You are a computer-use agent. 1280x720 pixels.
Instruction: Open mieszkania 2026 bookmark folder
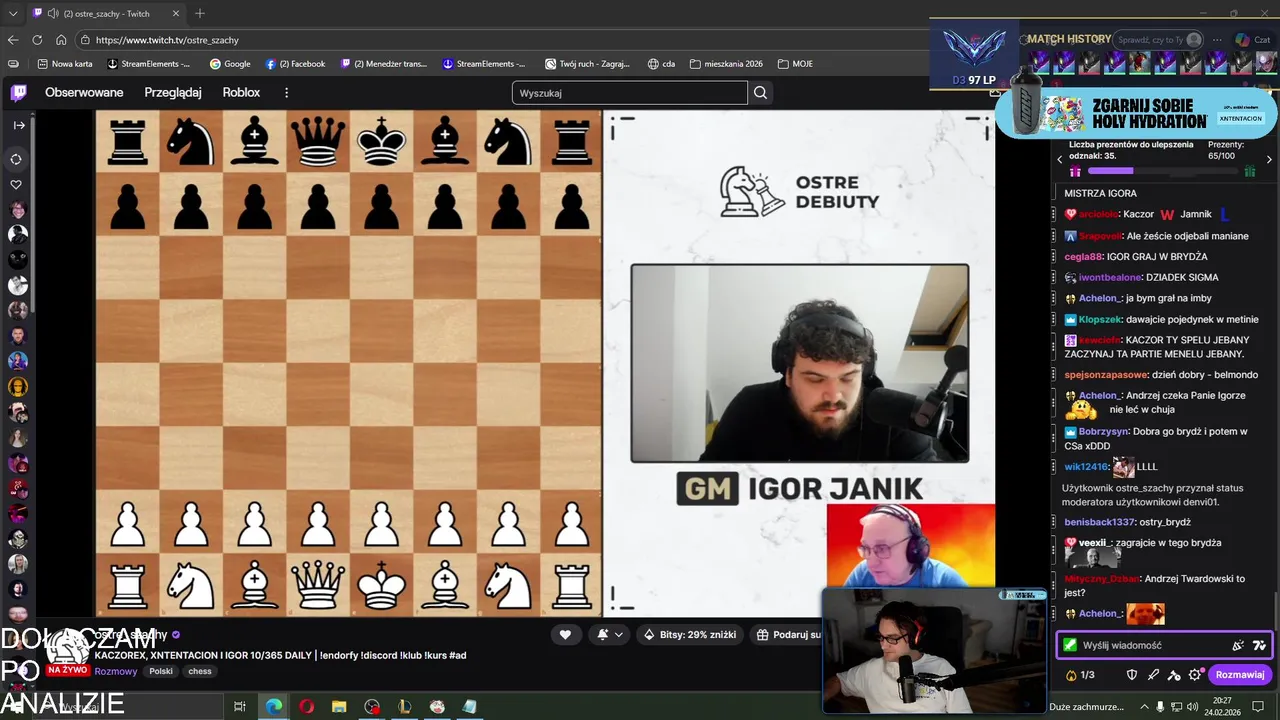(x=726, y=64)
